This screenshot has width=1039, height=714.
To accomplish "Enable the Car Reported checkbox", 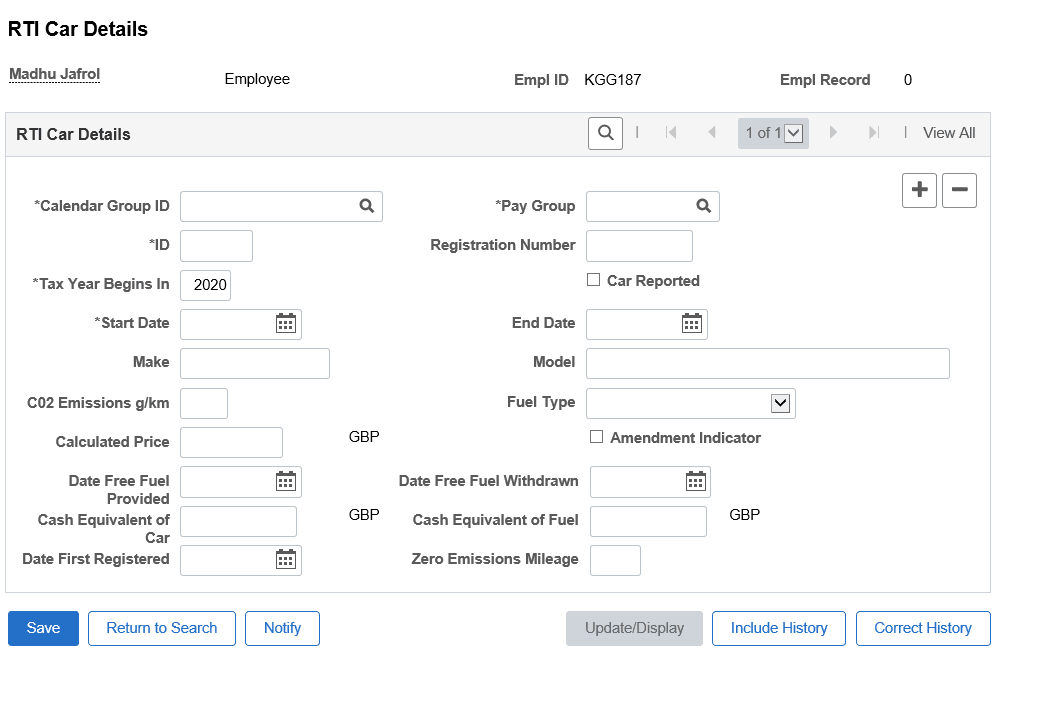I will click(x=594, y=280).
